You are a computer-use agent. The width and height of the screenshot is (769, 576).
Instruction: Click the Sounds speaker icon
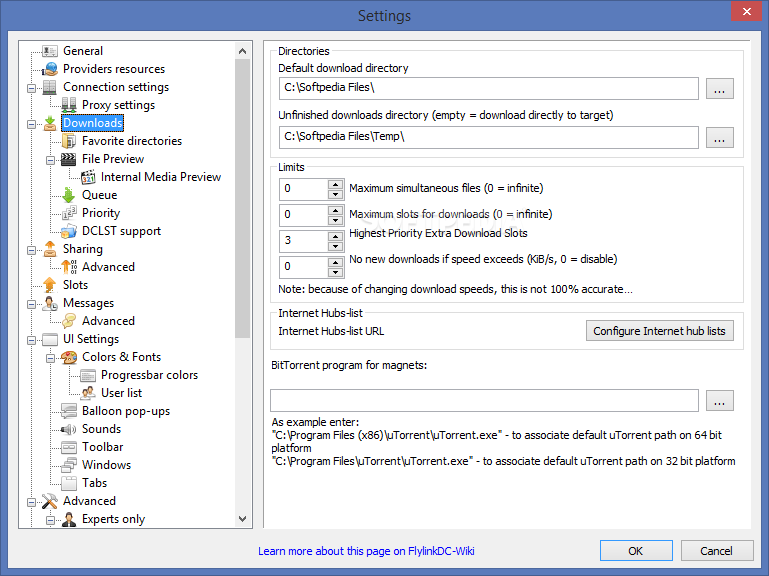[x=69, y=429]
